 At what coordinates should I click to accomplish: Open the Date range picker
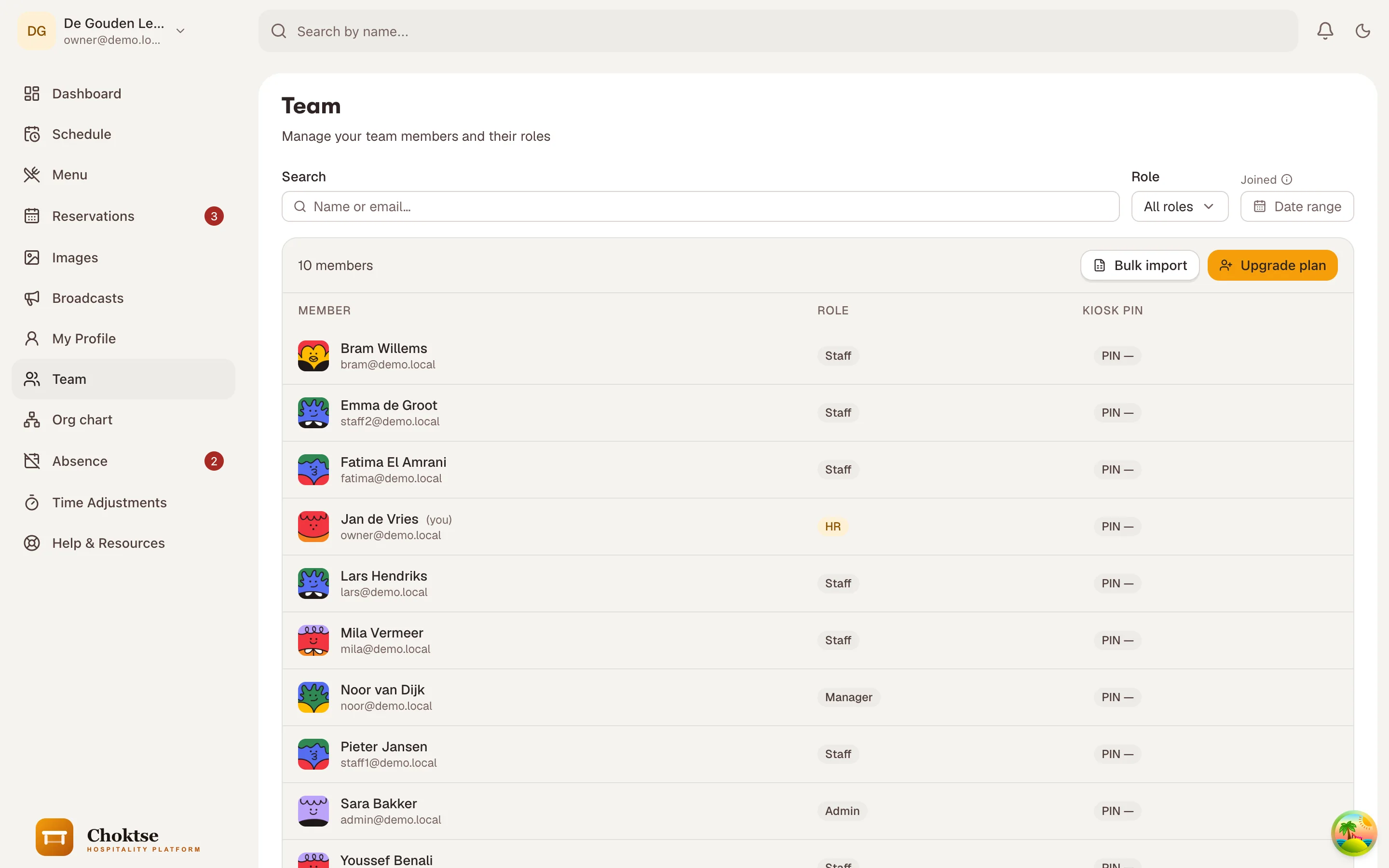1296,207
